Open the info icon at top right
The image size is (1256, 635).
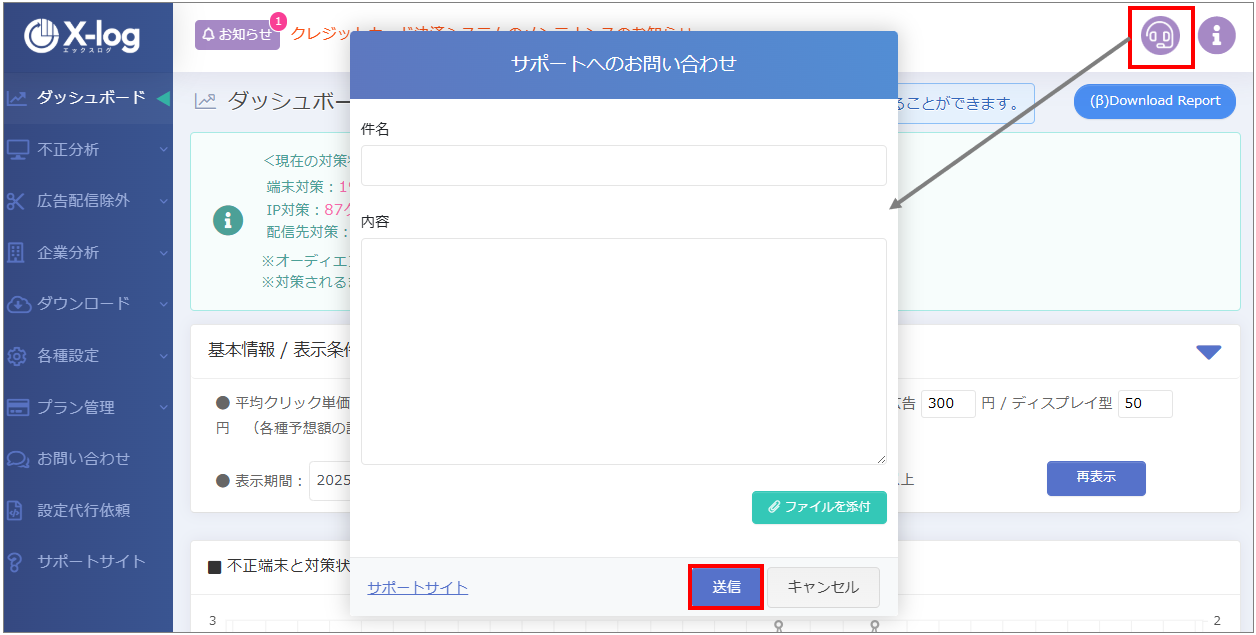(1216, 36)
